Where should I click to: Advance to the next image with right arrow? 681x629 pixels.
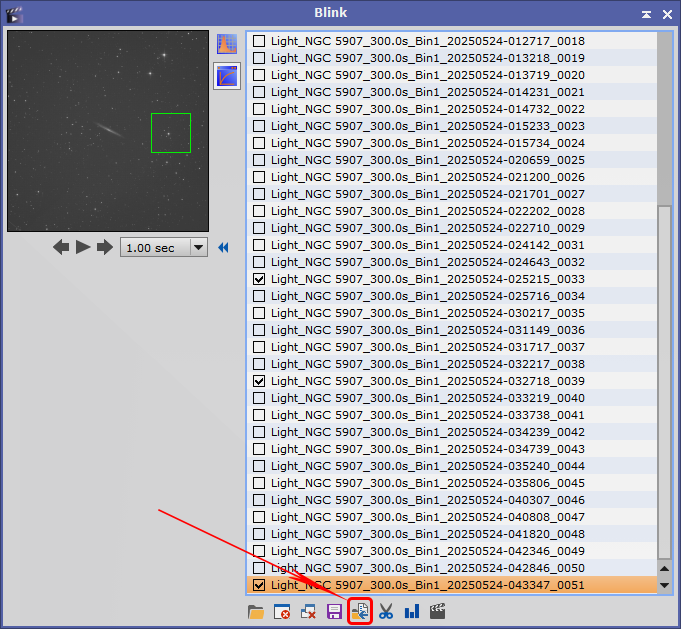coord(105,248)
